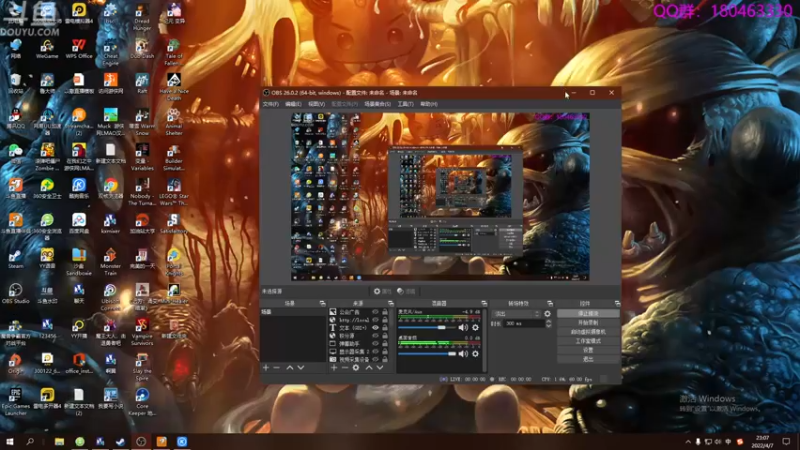This screenshot has width=800, height=450.
Task: Open source properties gear in Sources toolbar
Action: pos(356,367)
